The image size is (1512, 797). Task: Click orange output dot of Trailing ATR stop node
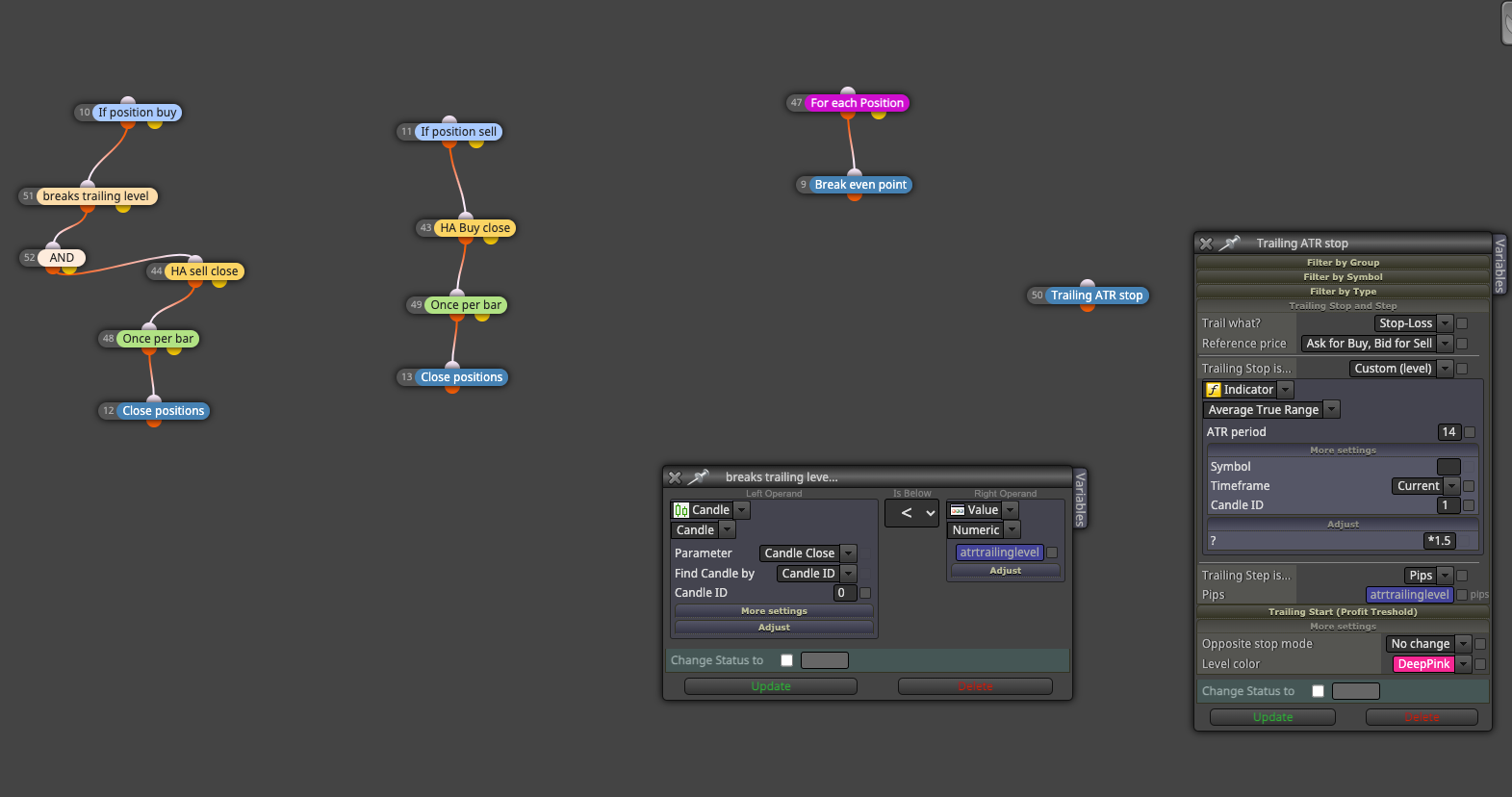[1088, 307]
